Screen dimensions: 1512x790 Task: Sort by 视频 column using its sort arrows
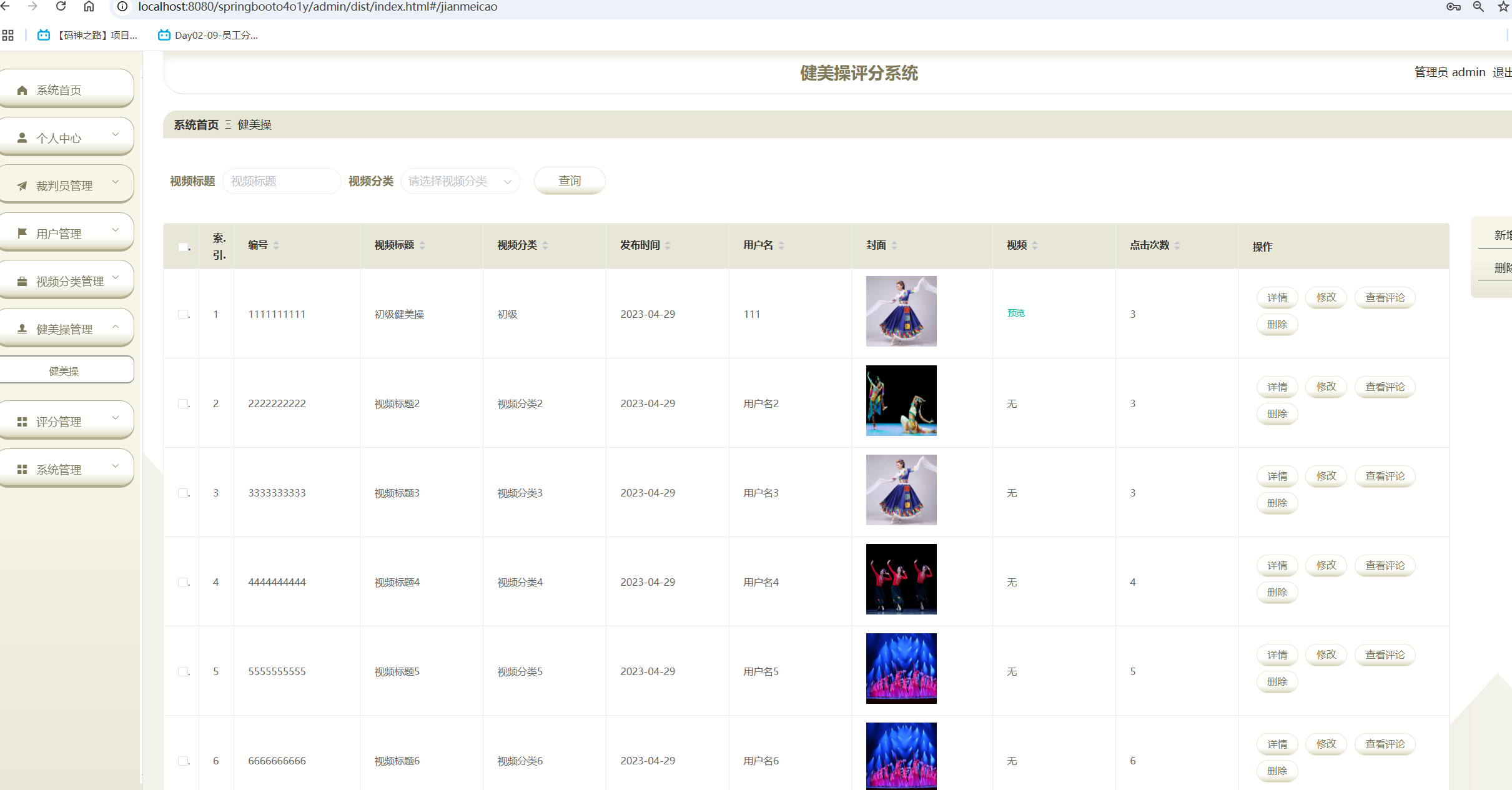click(x=1035, y=245)
